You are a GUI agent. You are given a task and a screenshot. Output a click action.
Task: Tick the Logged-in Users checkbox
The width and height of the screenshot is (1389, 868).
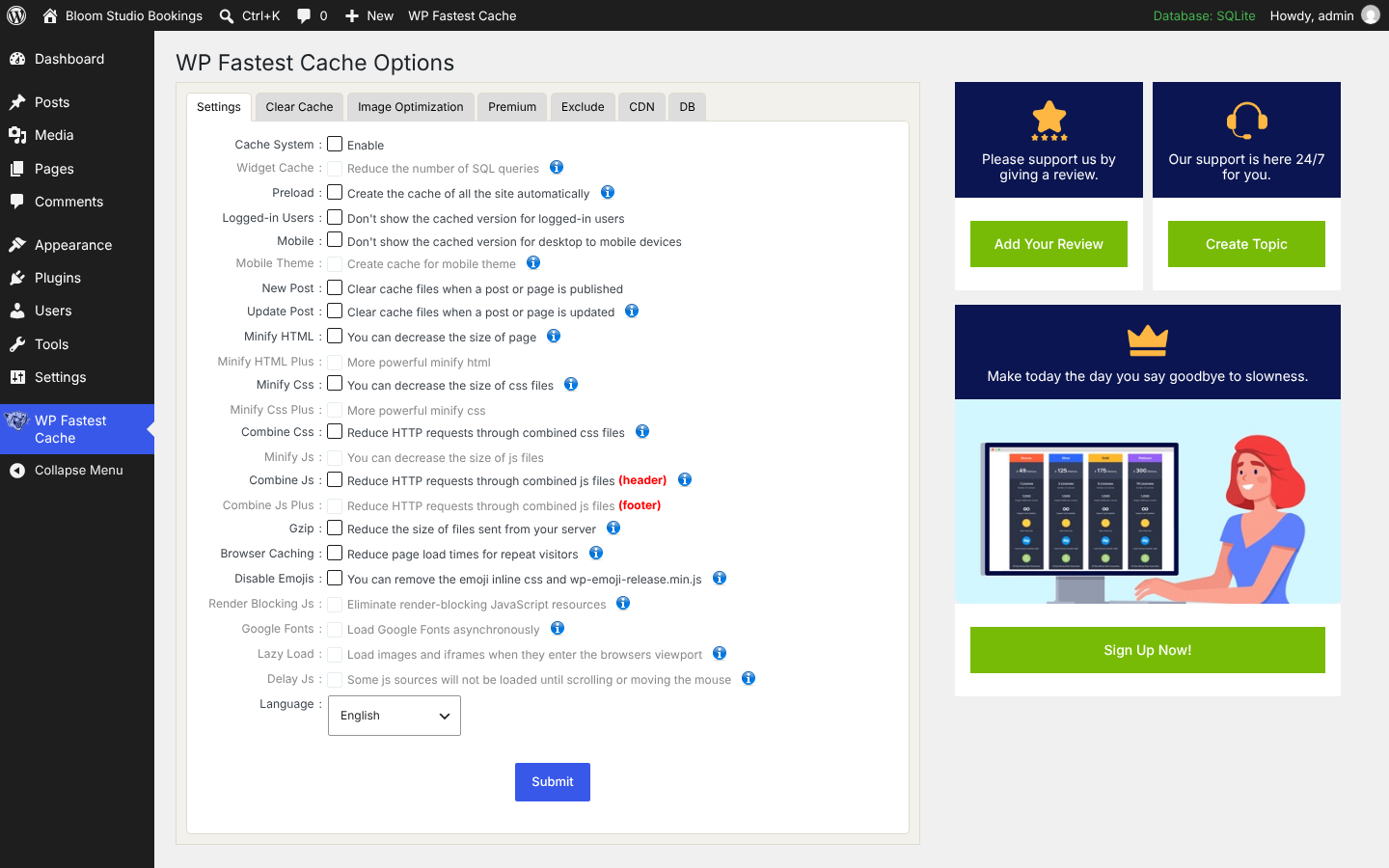click(335, 217)
